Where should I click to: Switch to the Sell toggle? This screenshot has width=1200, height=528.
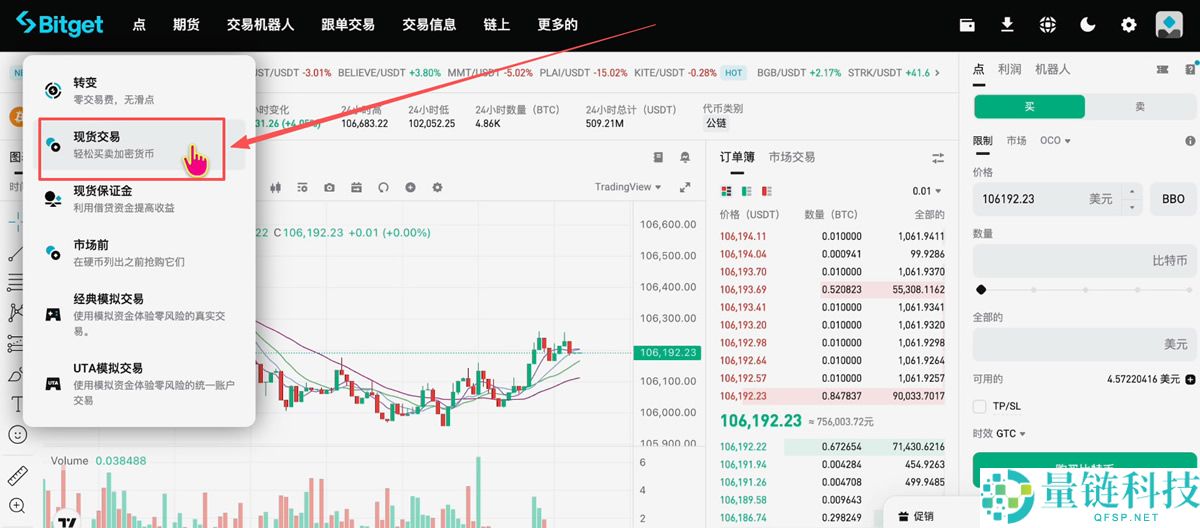1140,106
